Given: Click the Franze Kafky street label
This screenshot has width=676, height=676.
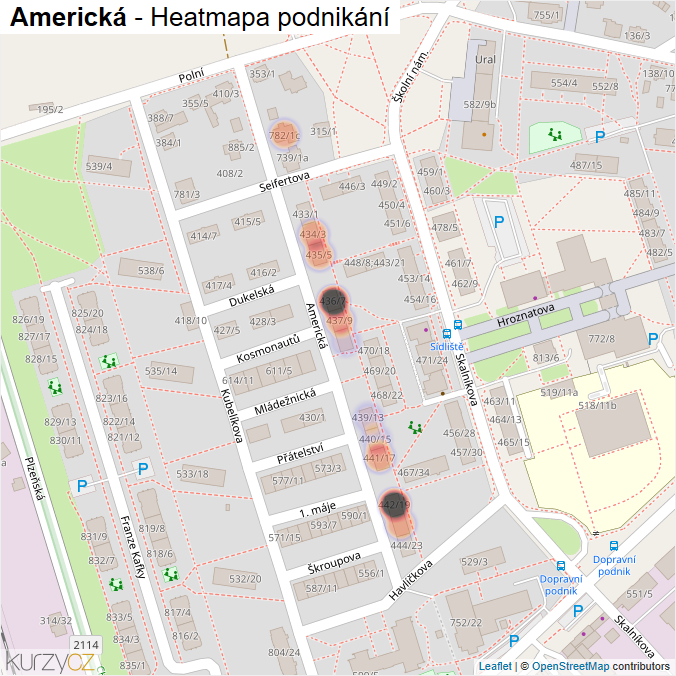Looking at the screenshot, I should 132,547.
